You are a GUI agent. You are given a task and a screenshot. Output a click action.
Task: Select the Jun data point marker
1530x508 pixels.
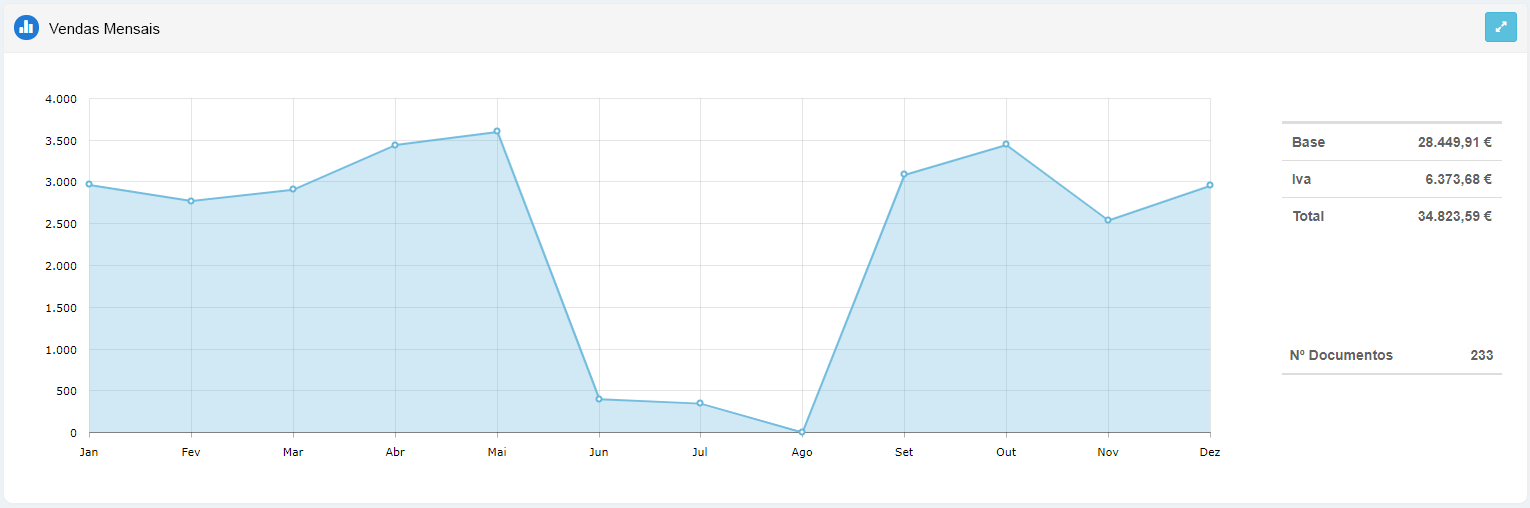coord(599,399)
